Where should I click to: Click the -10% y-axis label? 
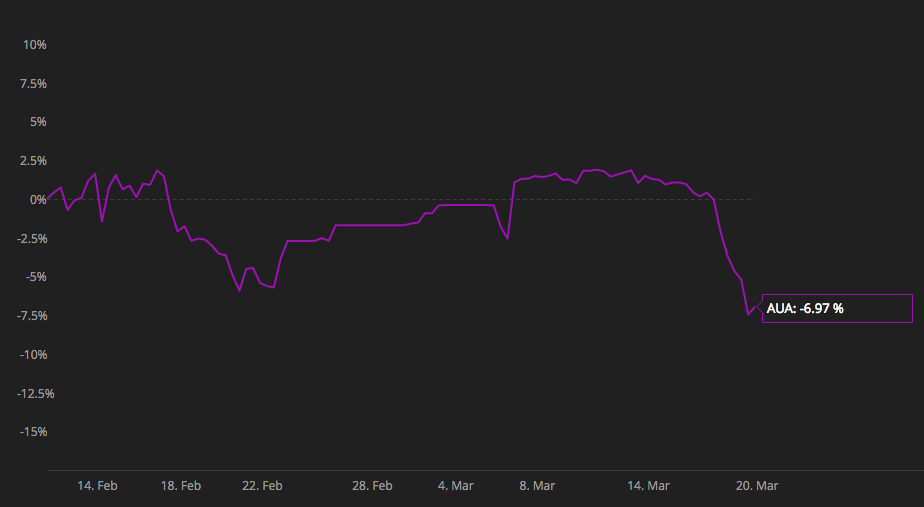pyautogui.click(x=33, y=354)
